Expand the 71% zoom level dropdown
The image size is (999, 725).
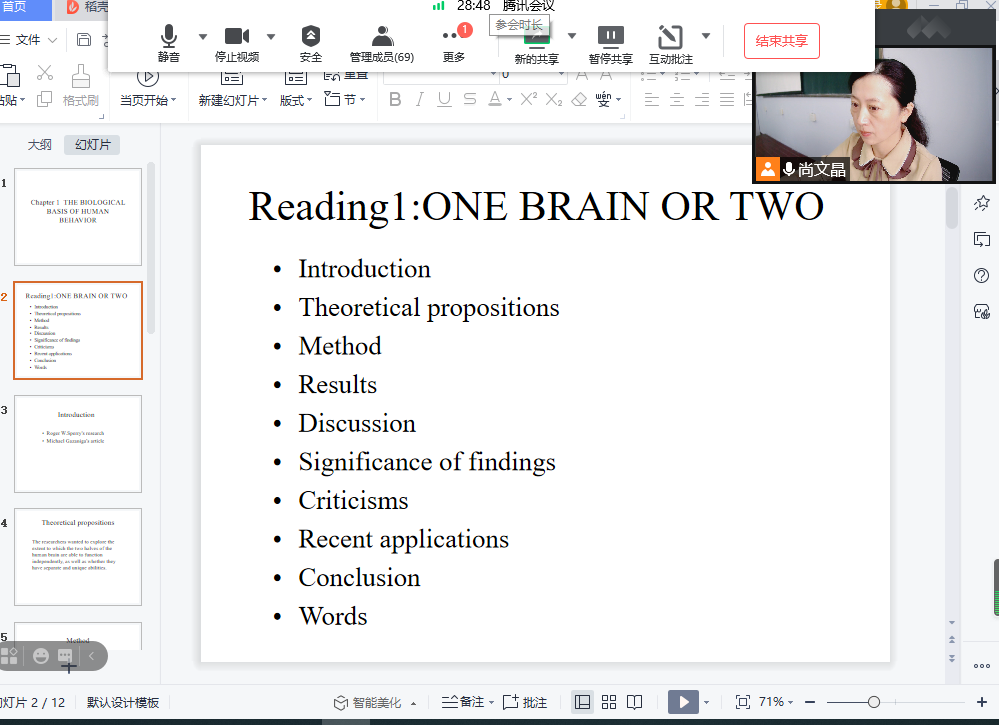click(792, 702)
